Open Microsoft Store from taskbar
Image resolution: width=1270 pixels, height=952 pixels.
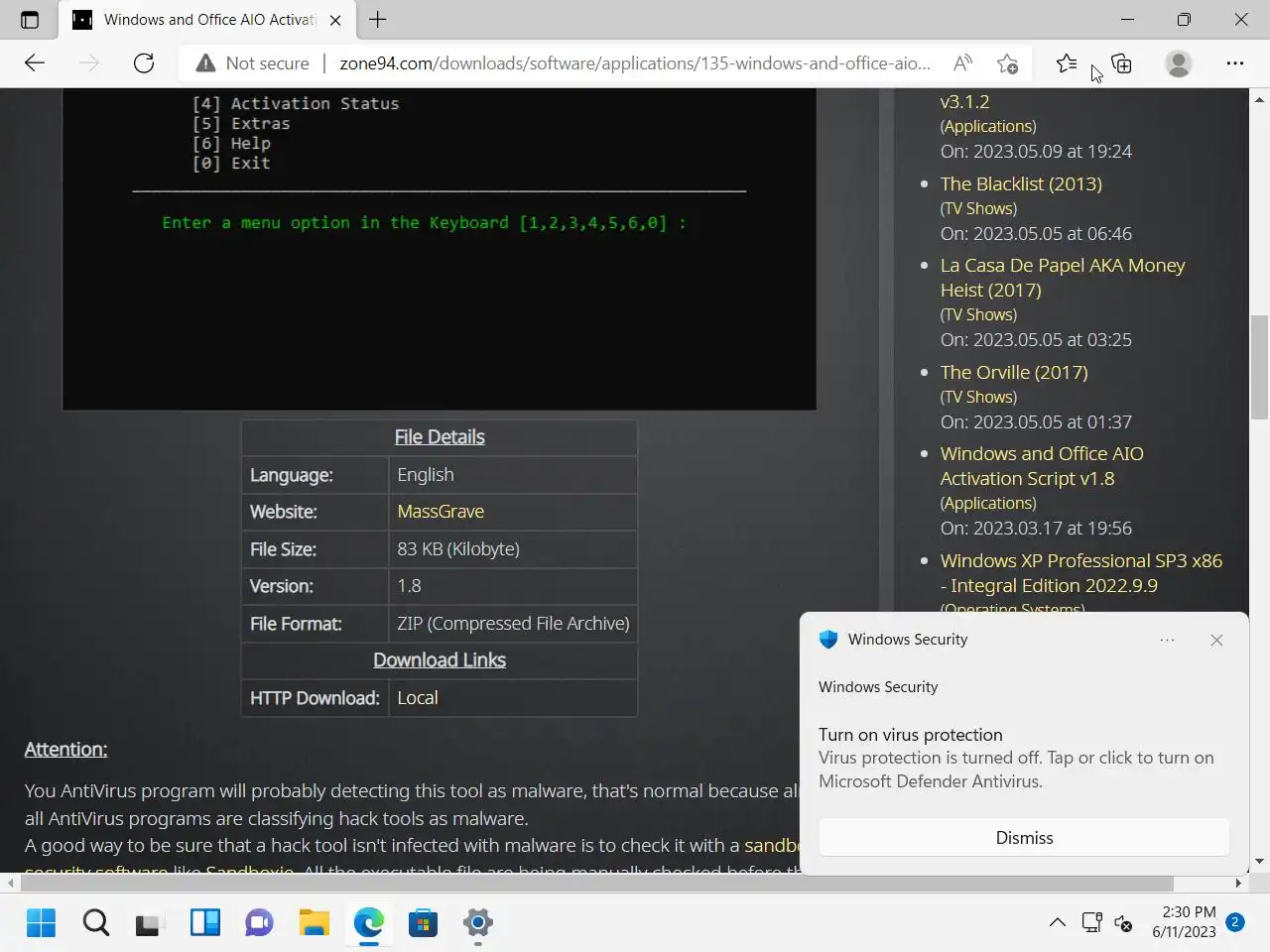[424, 923]
